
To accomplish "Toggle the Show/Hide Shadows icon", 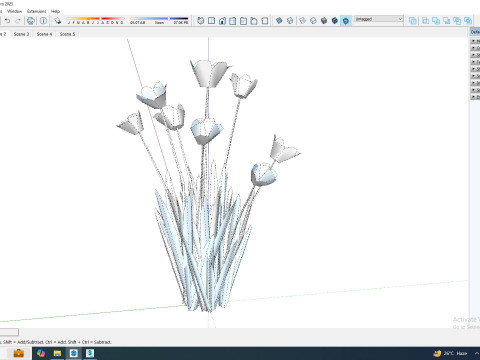I will click(x=58, y=21).
